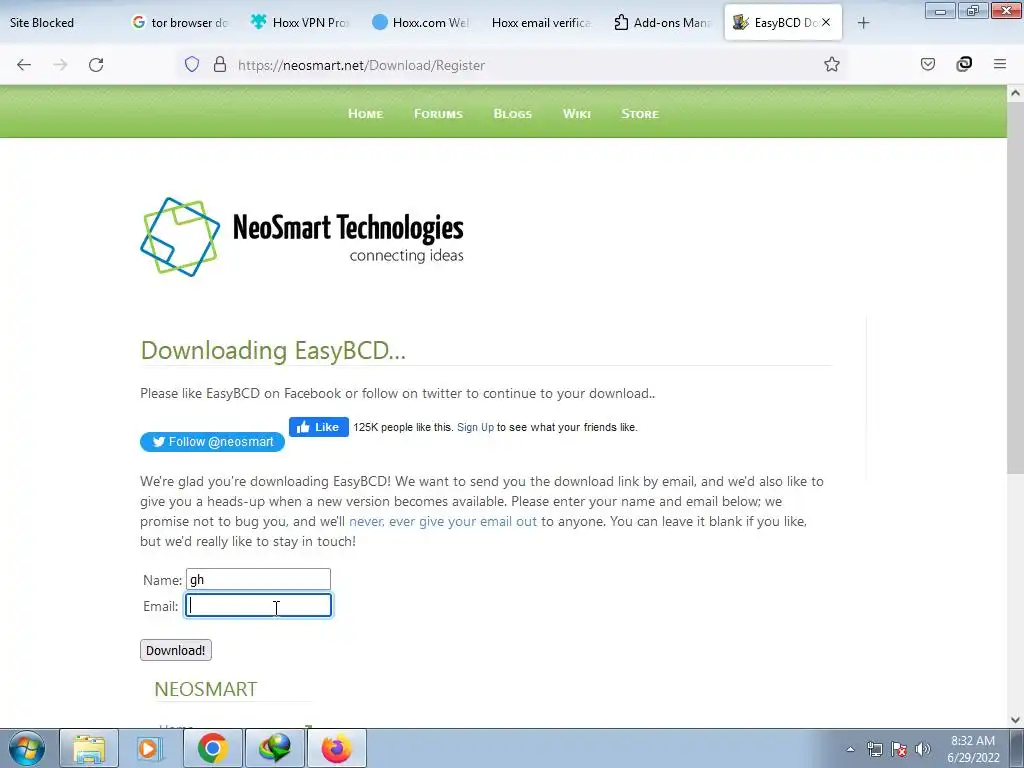Switch to the Site Blocked tab
Screen dimensions: 1024x768
tap(42, 23)
